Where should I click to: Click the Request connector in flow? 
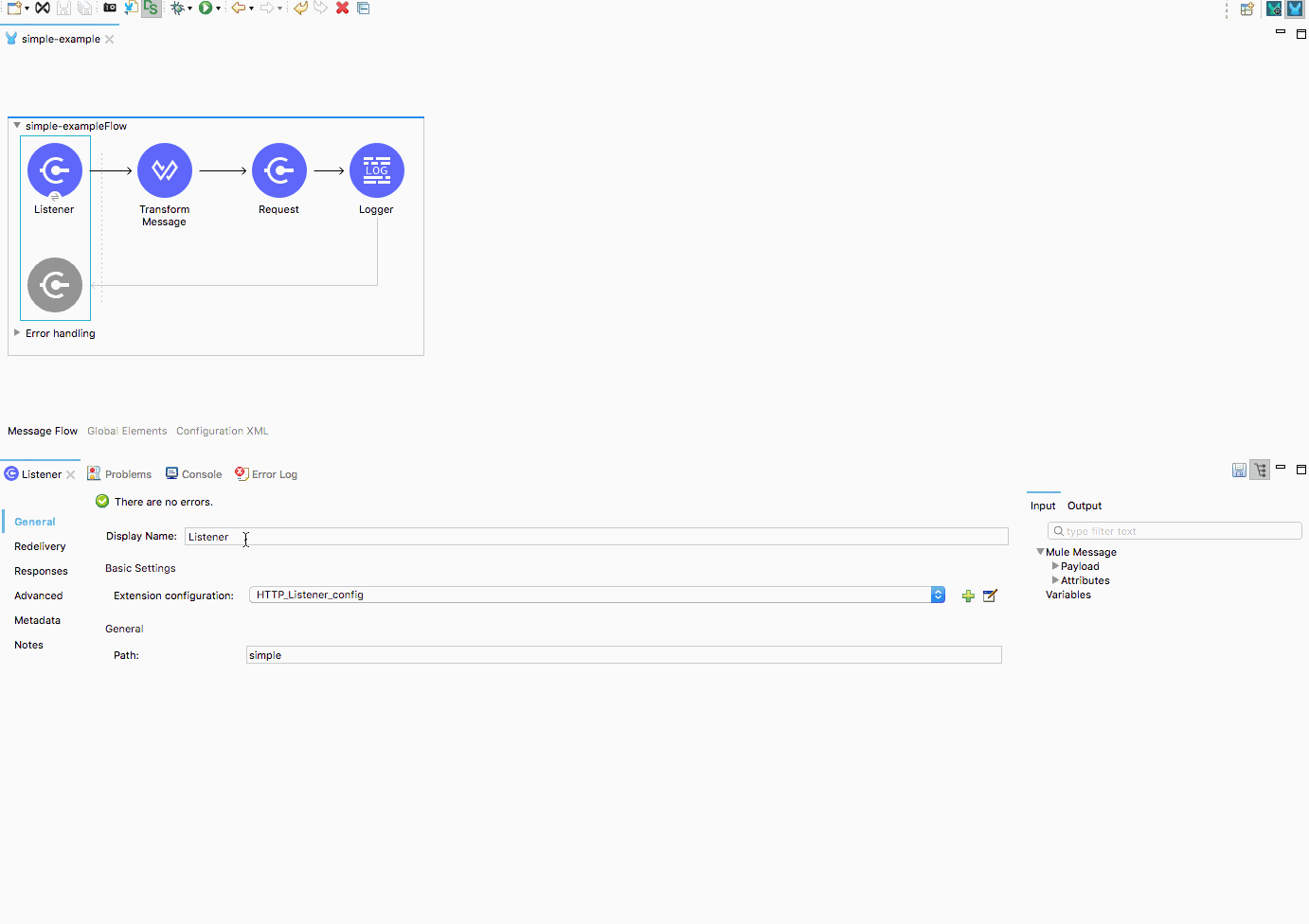coord(279,170)
